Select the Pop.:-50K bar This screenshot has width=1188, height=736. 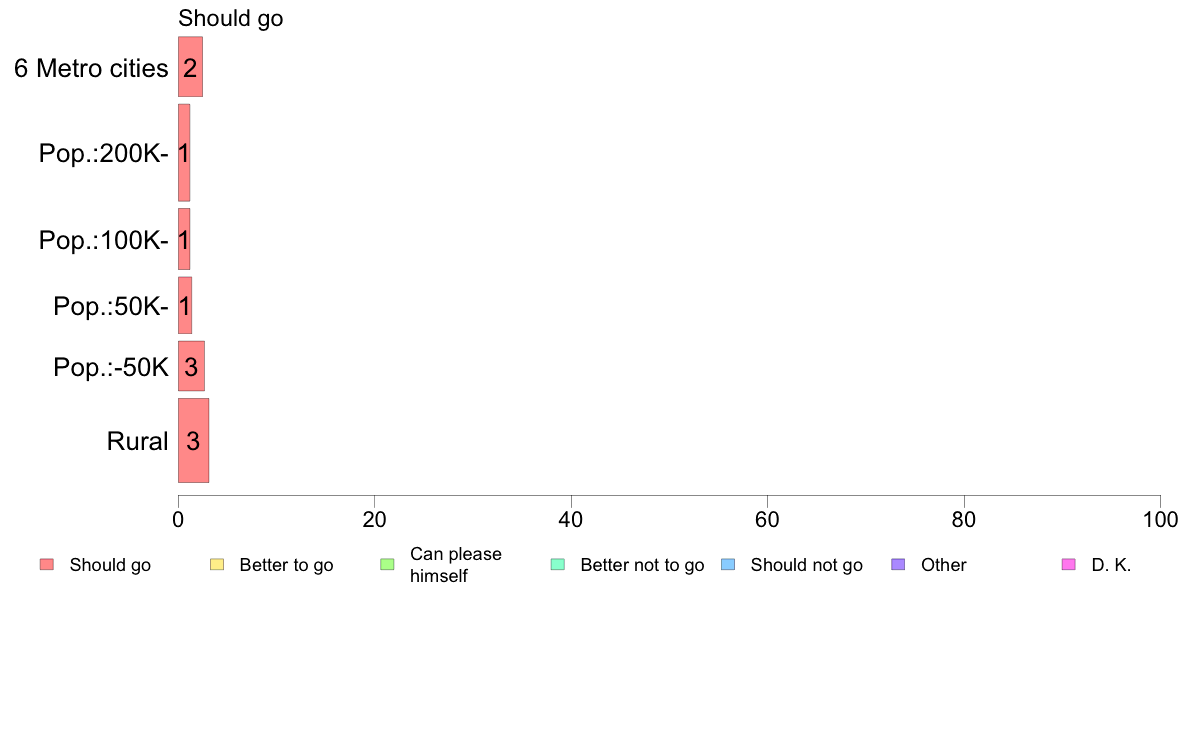192,366
